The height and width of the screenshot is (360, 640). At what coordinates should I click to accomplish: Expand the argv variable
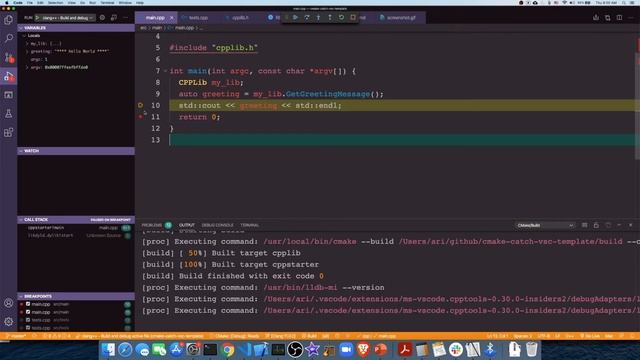click(27, 67)
